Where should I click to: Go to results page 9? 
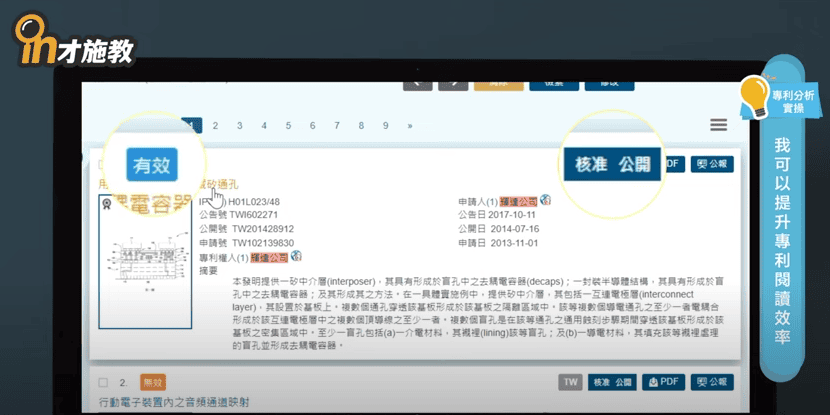pos(385,126)
